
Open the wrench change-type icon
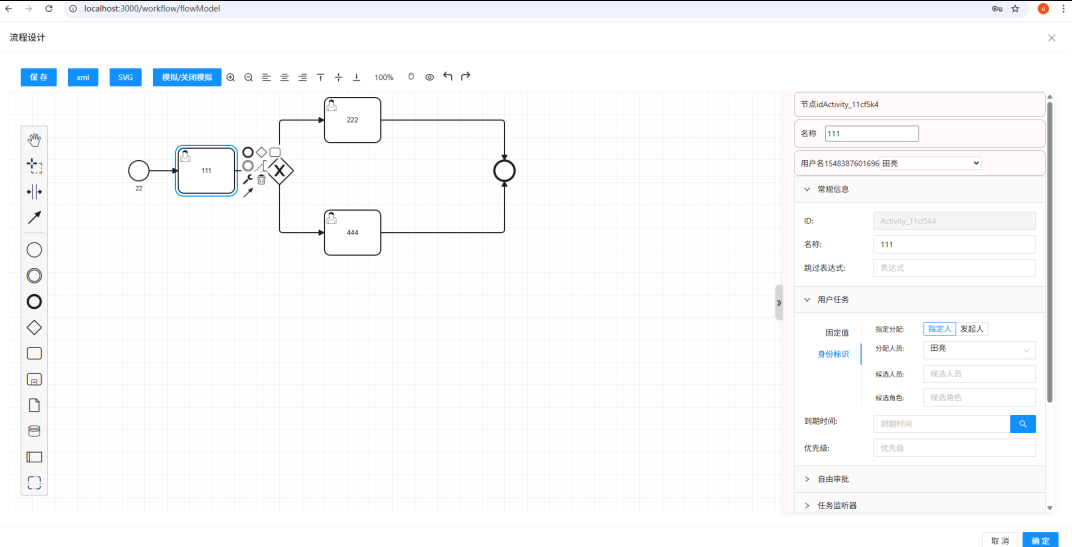coord(248,180)
